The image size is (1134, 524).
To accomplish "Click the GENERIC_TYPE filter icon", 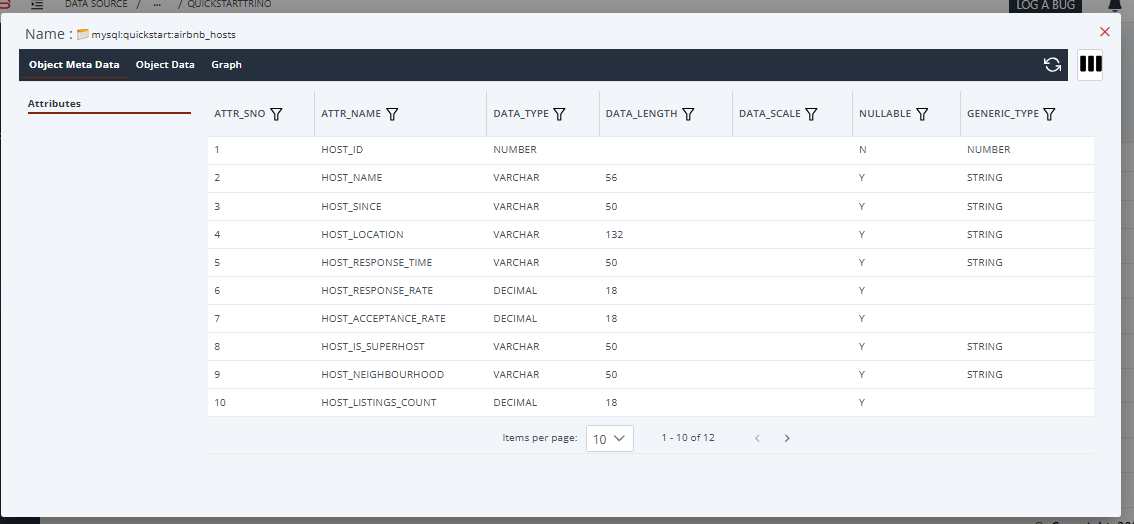I will pos(1049,114).
